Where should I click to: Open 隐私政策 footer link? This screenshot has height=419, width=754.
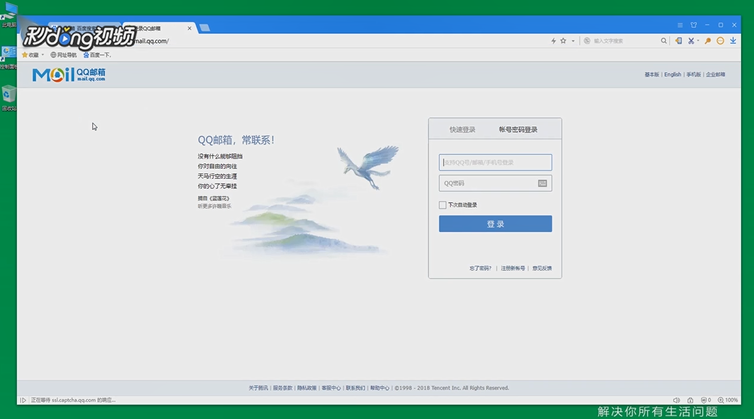307,388
